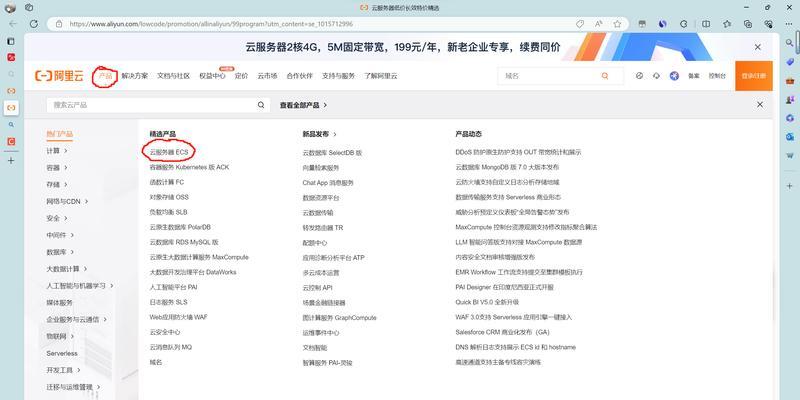
Task: Open the 文档与社区 navigation menu
Action: tap(173, 76)
